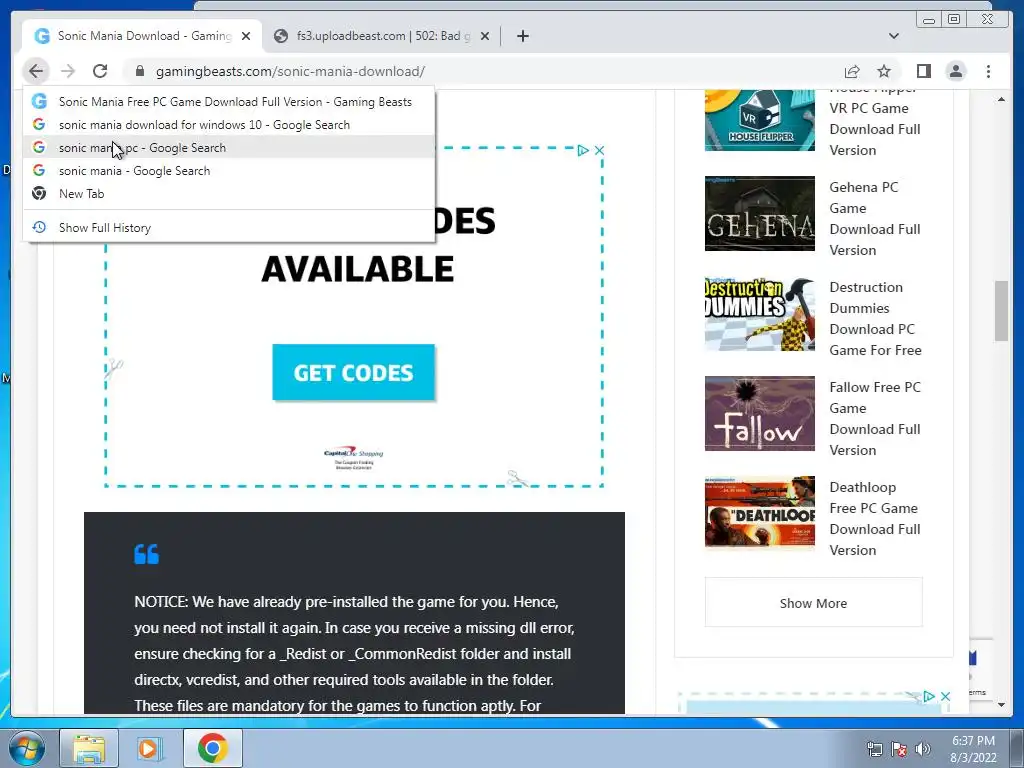
Task: Click the Chrome taskbar icon
Action: click(x=212, y=748)
